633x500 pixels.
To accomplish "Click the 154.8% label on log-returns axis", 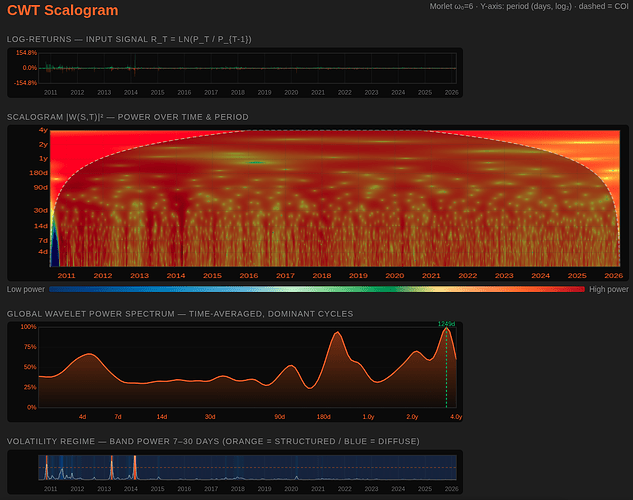I will [27, 53].
